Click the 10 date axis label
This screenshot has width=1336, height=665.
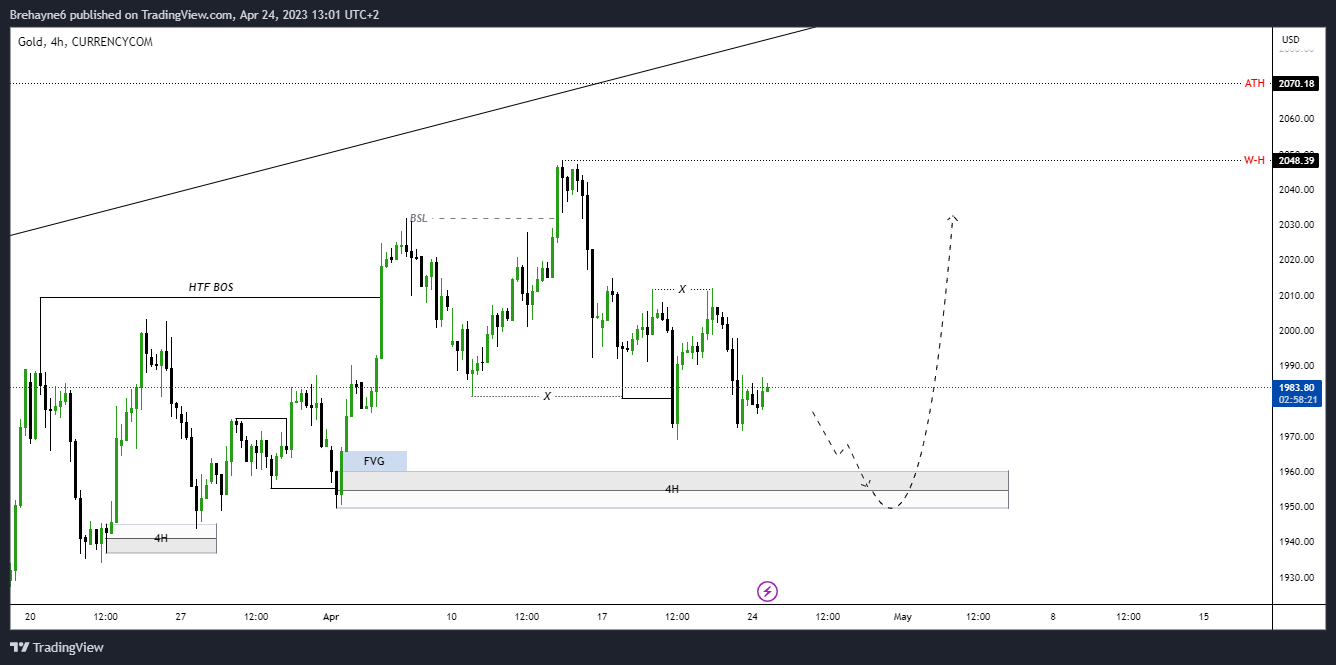tap(452, 617)
